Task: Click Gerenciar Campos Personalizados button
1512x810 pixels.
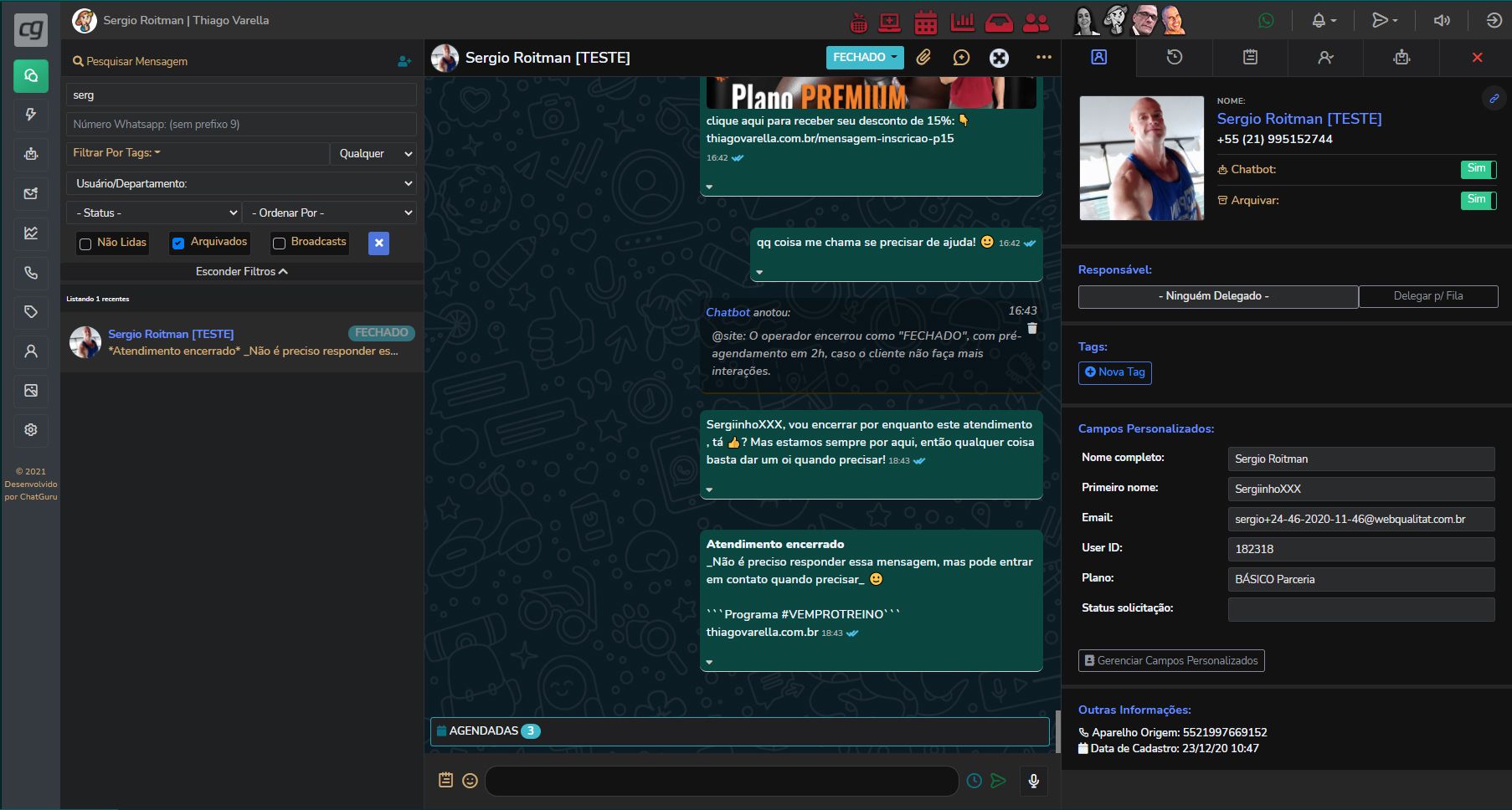Action: coord(1171,661)
